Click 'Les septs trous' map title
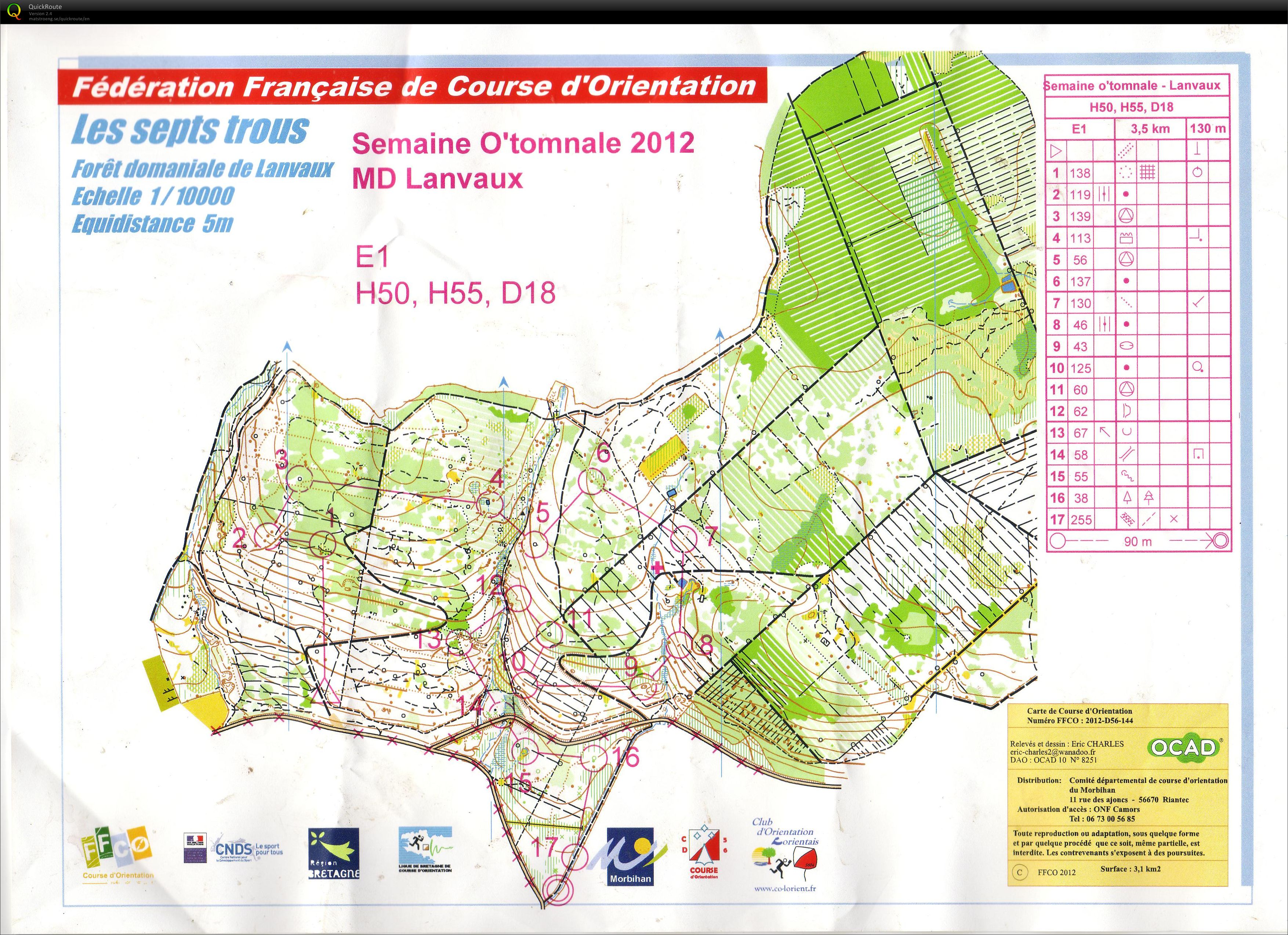 [x=190, y=130]
